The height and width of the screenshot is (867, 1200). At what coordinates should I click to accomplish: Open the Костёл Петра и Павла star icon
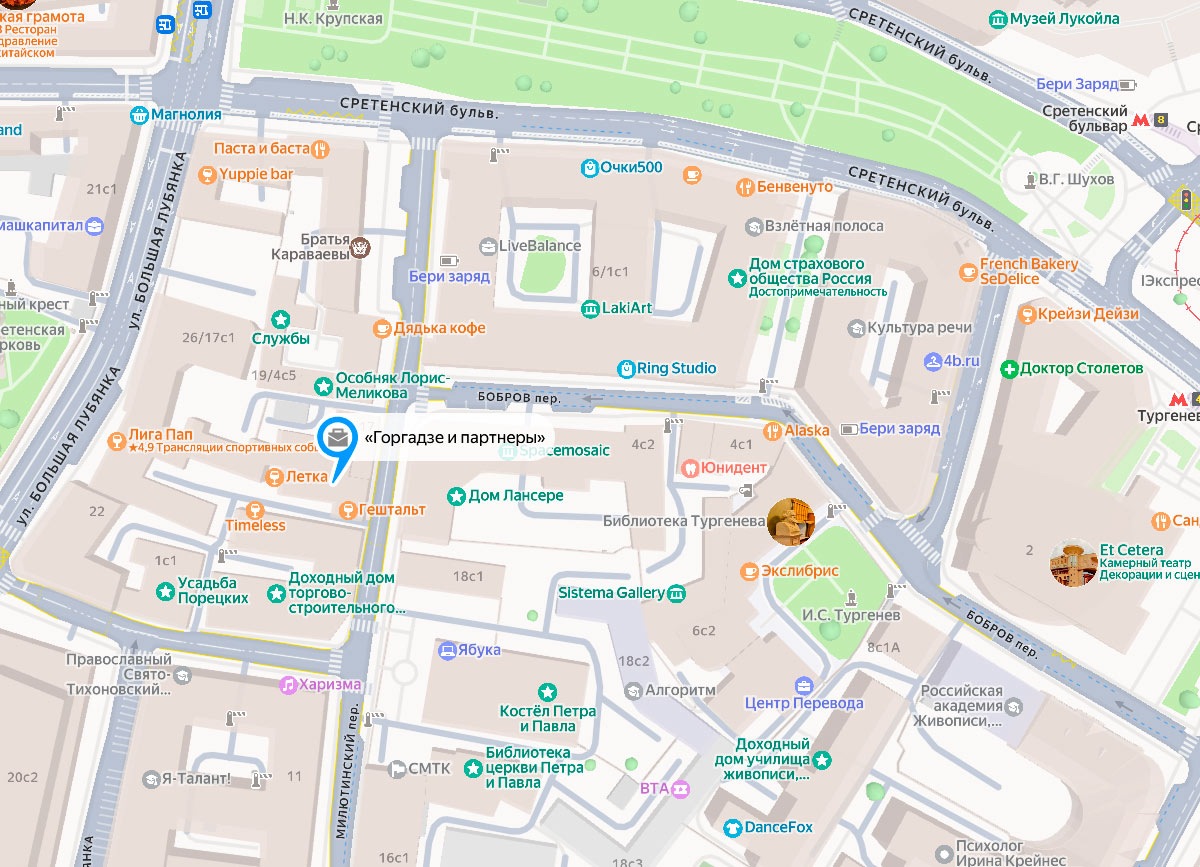[547, 691]
